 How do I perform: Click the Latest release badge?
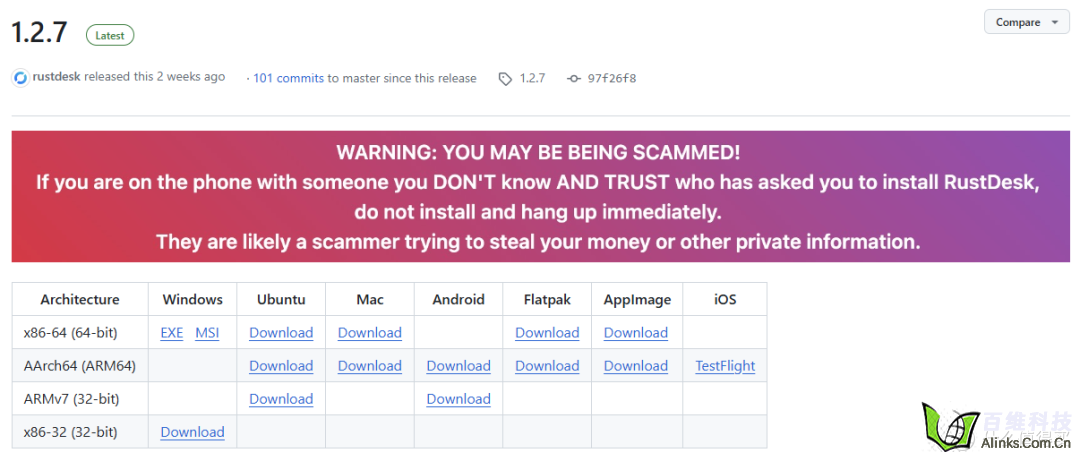110,35
